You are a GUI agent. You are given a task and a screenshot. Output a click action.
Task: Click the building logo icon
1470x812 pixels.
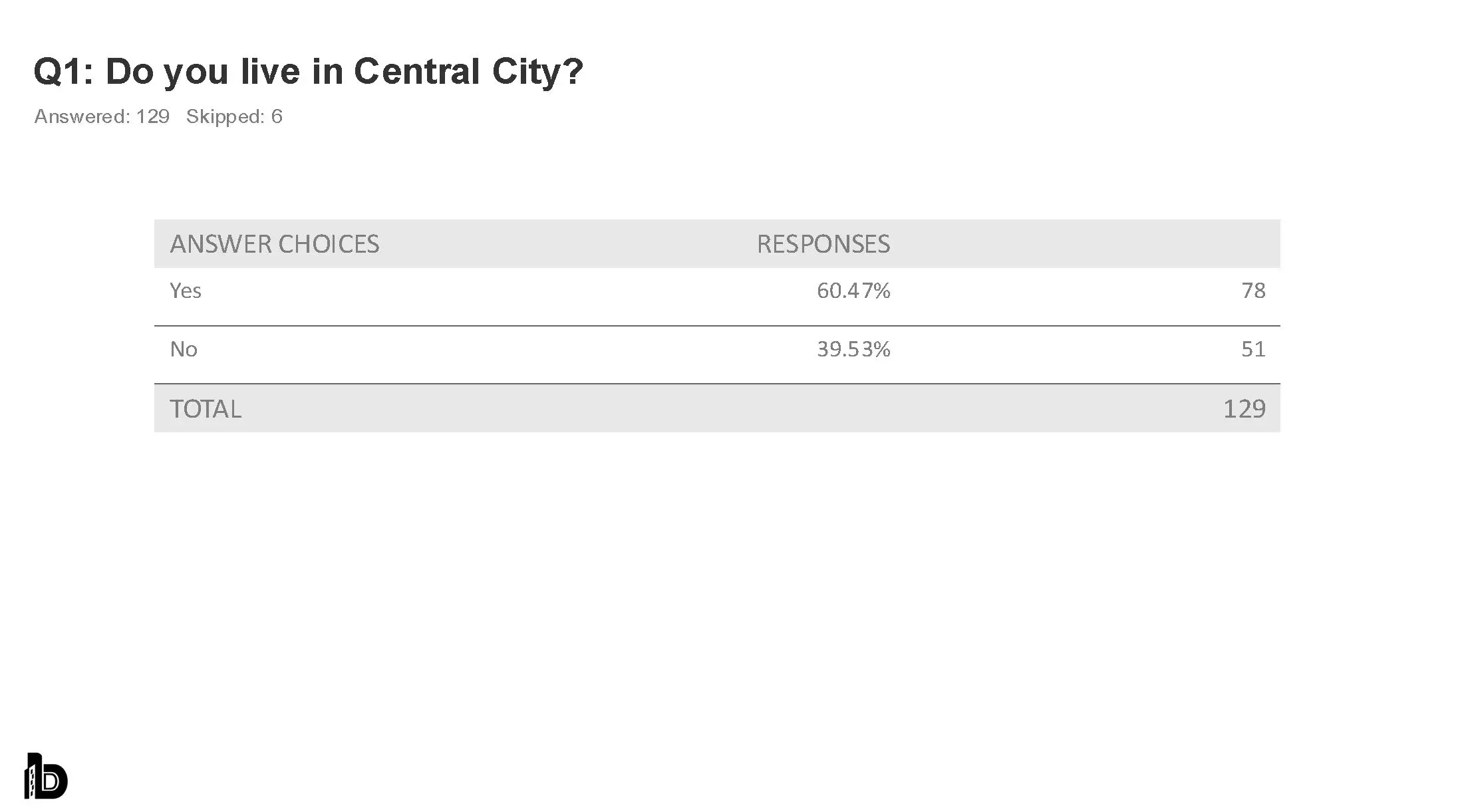click(46, 776)
